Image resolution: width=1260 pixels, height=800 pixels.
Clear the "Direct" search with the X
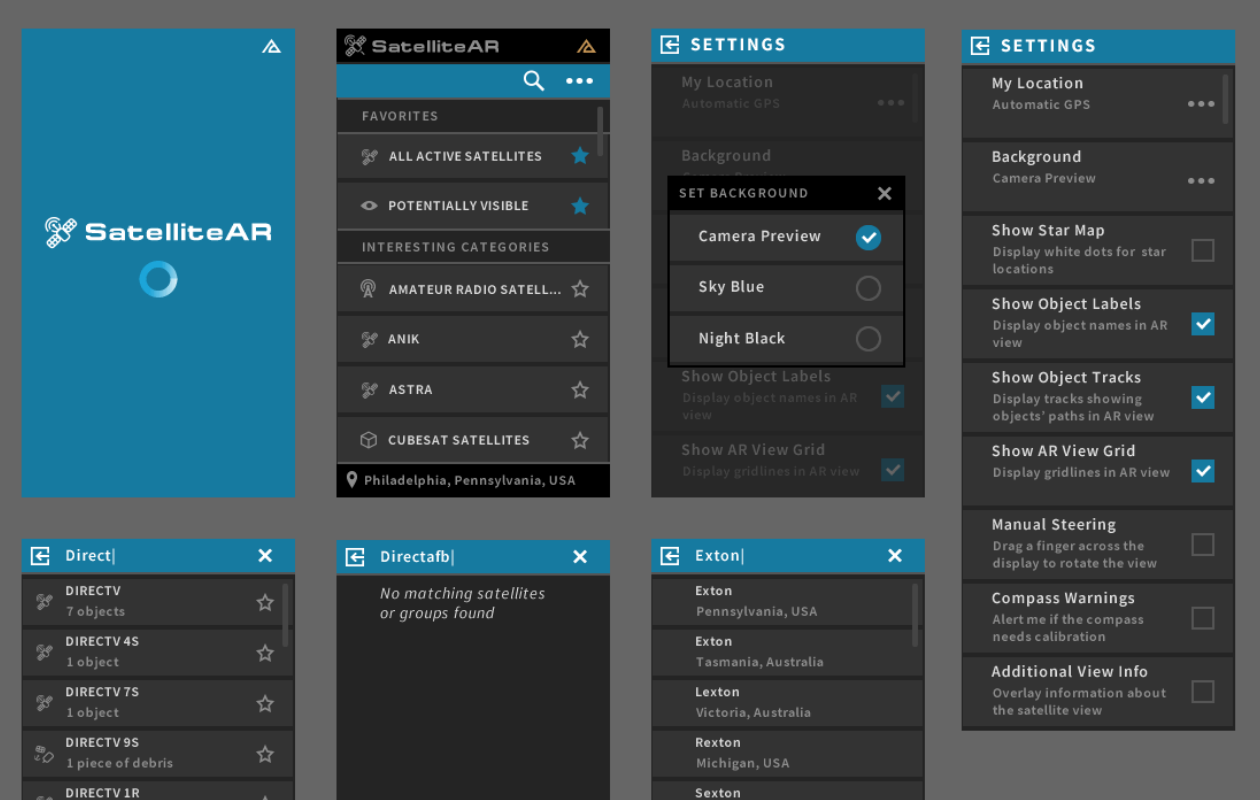pyautogui.click(x=265, y=556)
